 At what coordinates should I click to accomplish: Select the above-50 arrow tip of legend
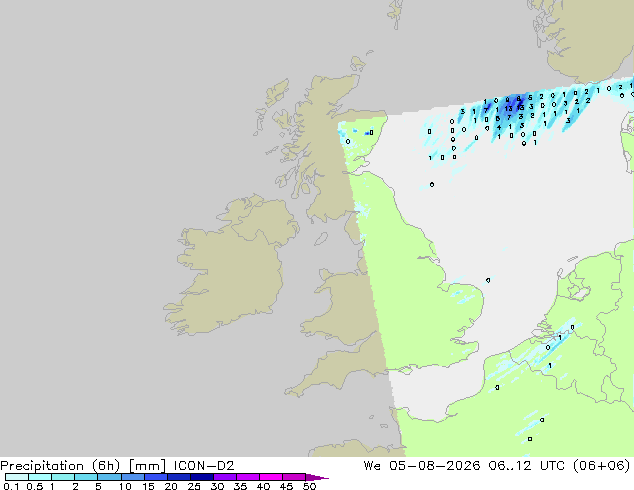click(x=317, y=477)
